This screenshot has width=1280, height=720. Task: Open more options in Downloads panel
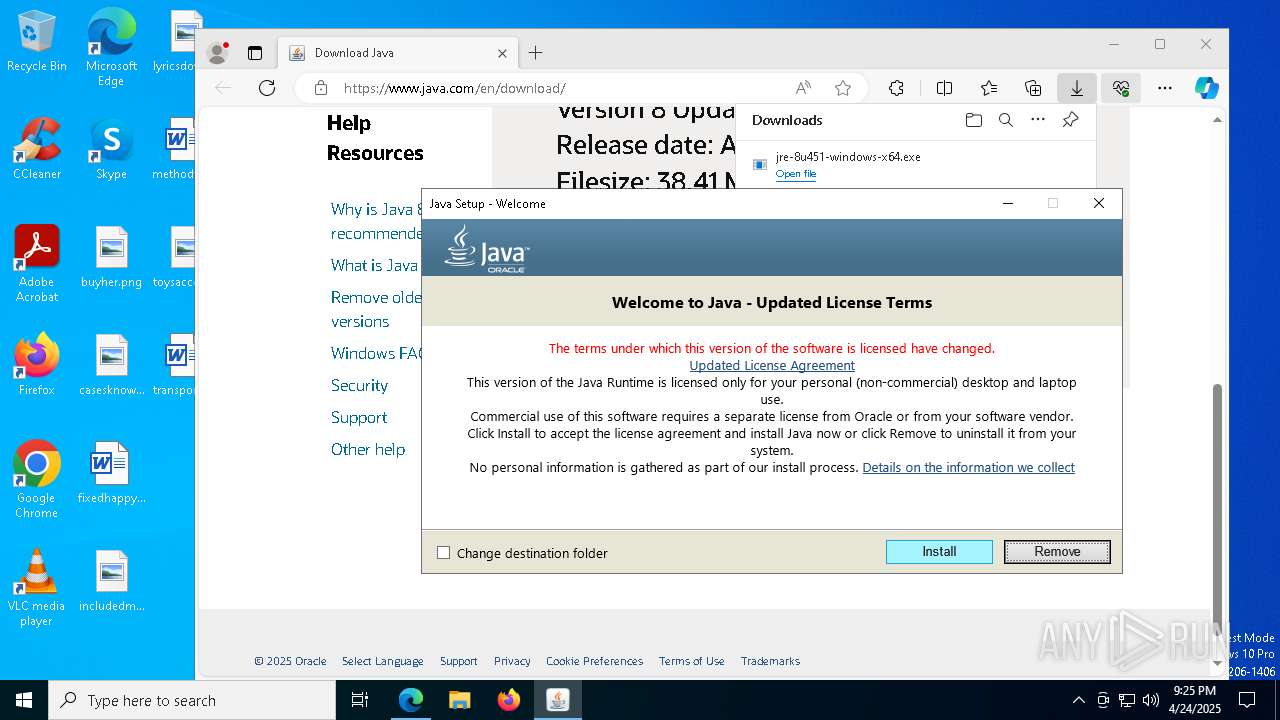(x=1038, y=120)
